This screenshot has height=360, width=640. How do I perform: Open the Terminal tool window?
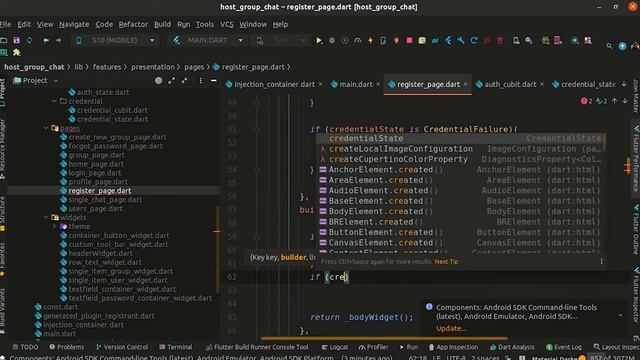176,347
